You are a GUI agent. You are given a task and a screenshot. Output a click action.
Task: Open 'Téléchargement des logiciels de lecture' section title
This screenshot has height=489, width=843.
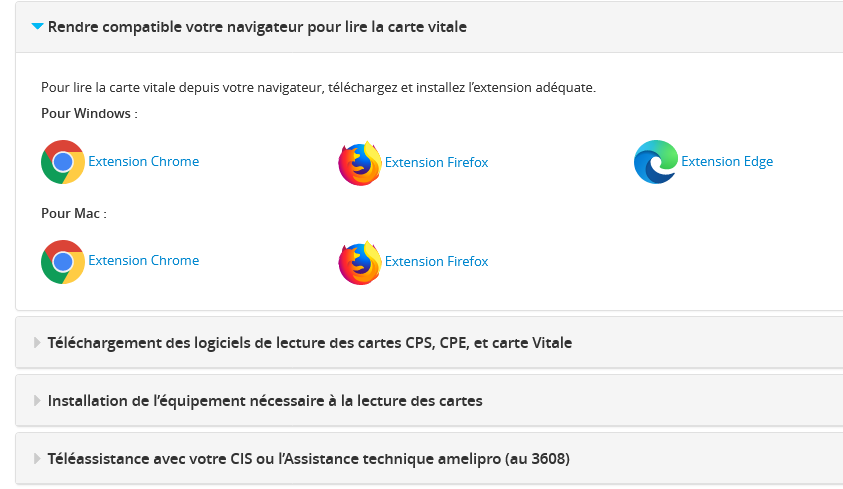310,343
